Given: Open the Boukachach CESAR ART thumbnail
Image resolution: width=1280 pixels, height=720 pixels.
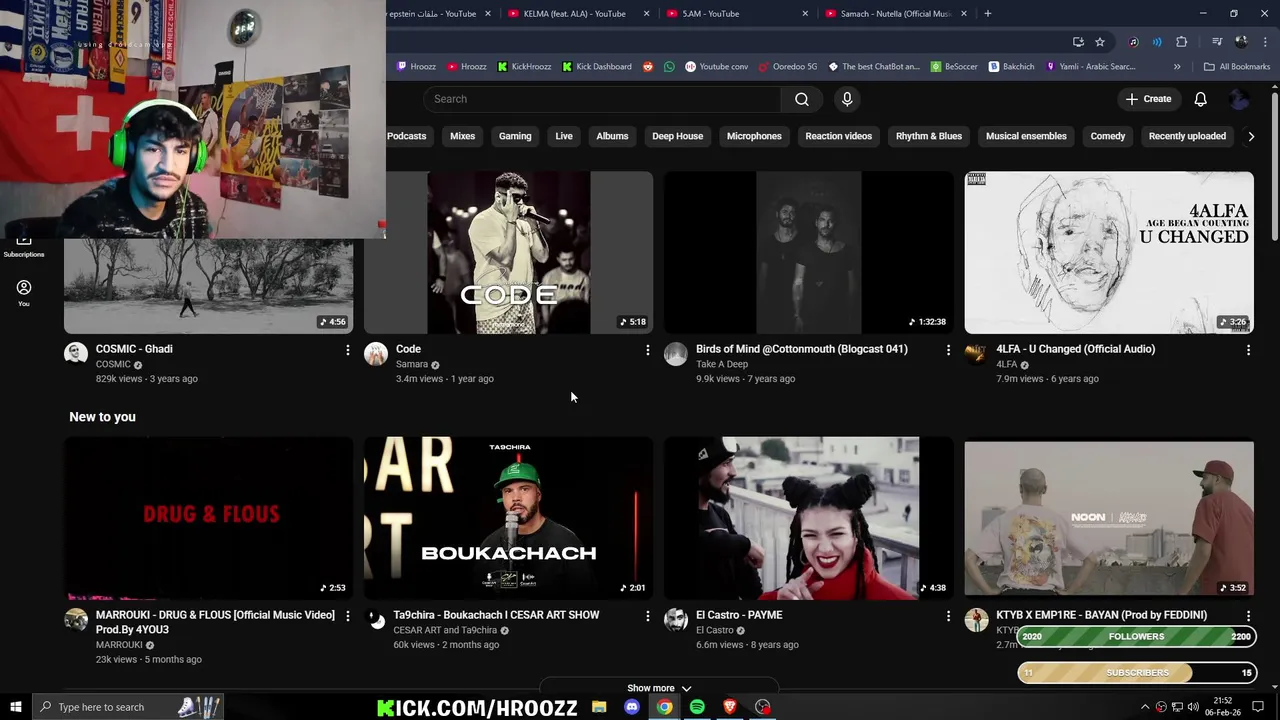Looking at the screenshot, I should tap(508, 518).
